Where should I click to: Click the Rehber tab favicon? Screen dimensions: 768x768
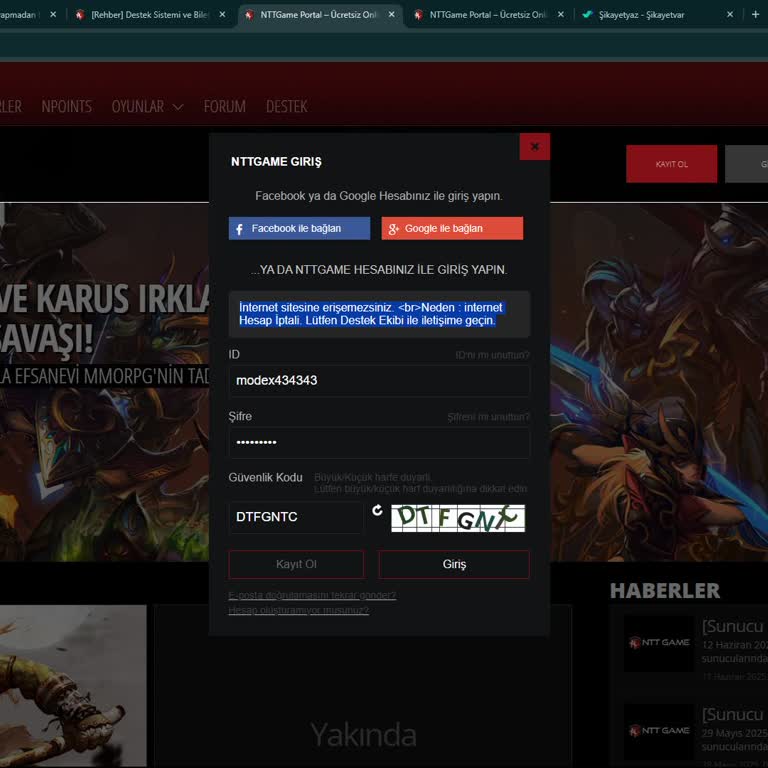[x=80, y=15]
